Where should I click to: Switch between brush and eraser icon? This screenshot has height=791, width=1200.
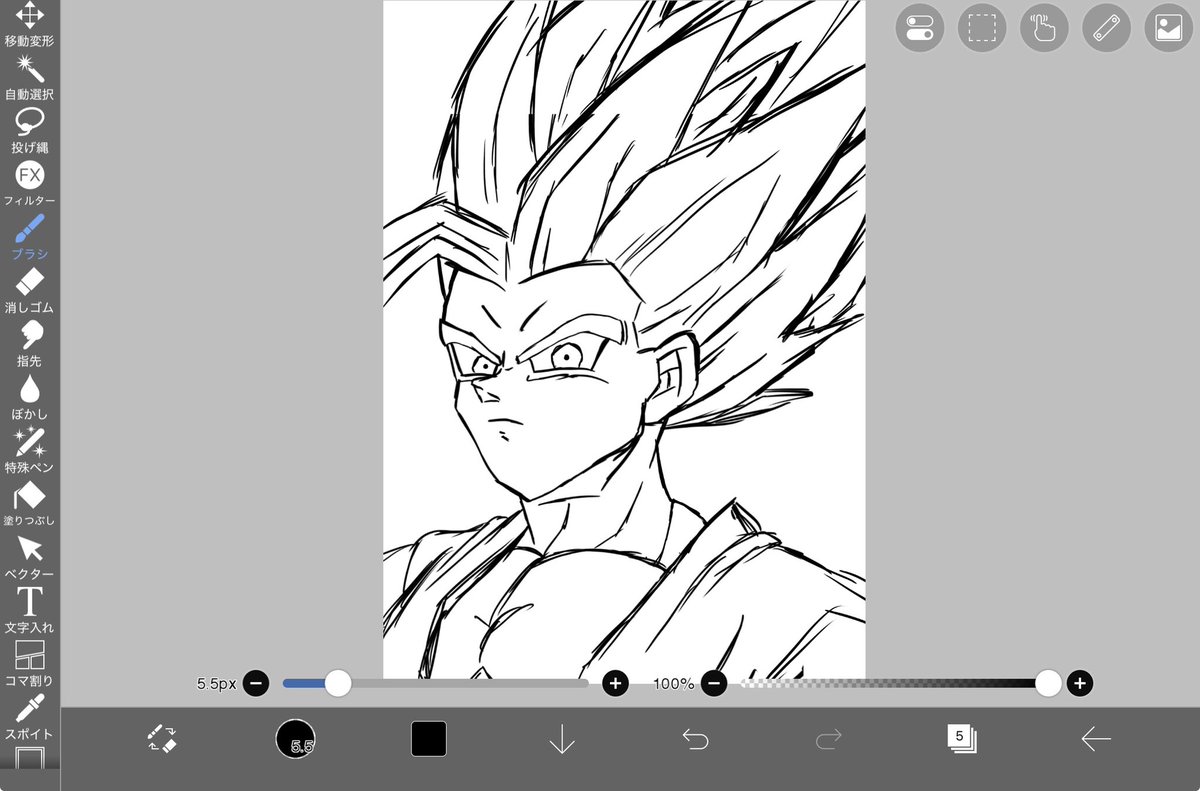[161, 739]
